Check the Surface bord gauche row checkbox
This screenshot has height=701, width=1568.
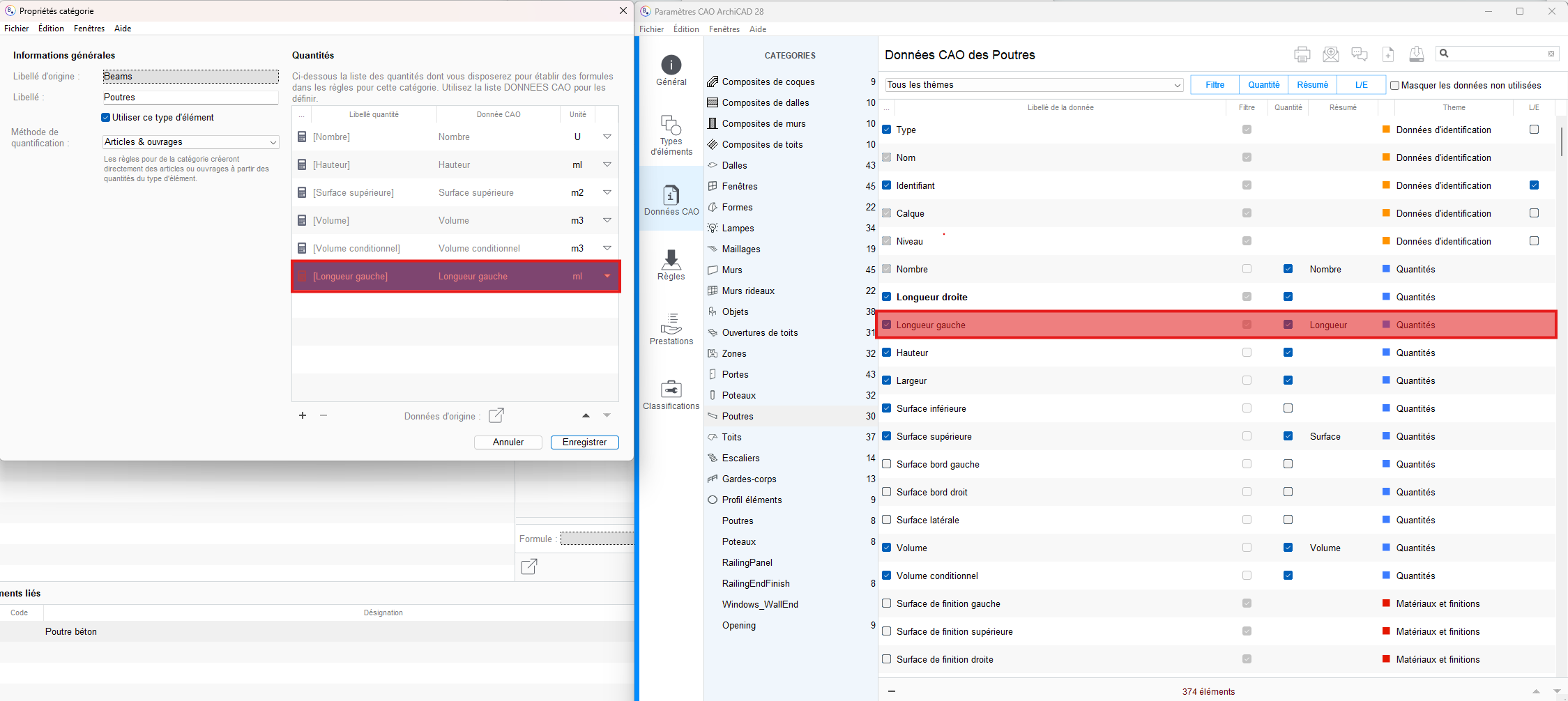point(887,464)
